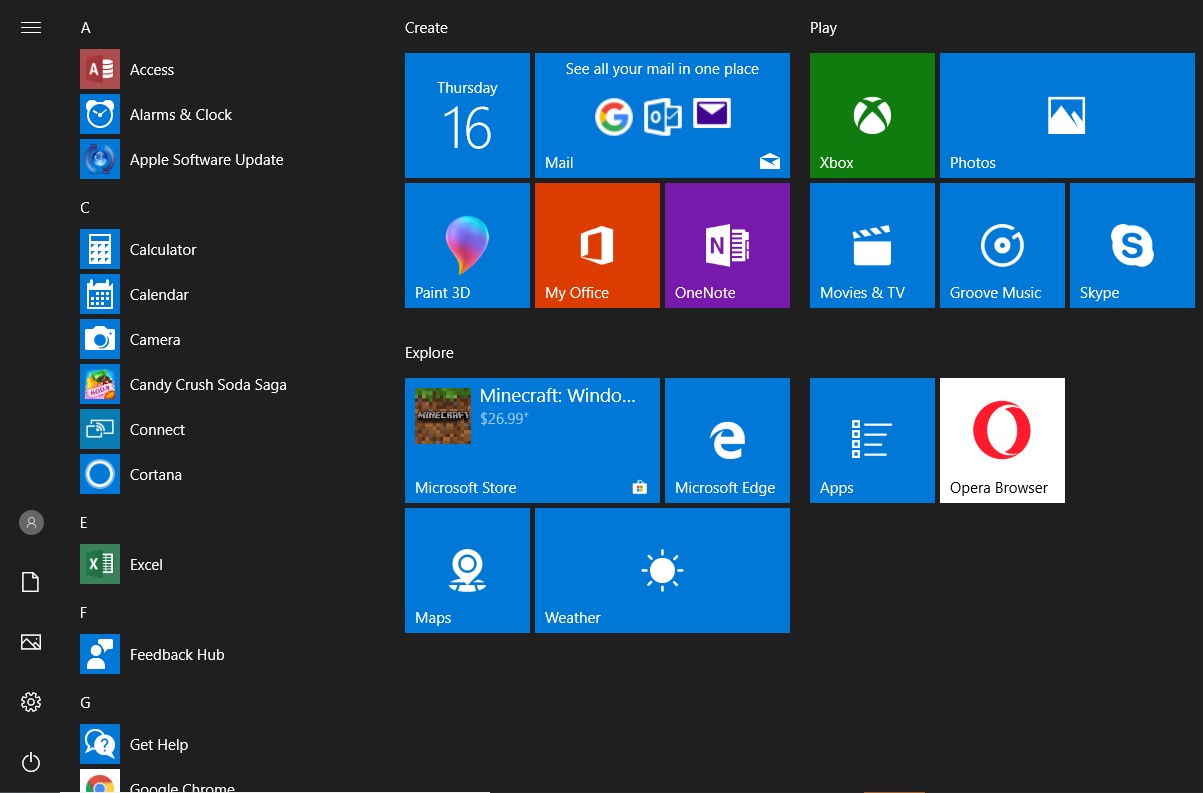
Task: Jump to alphabet index via letter C header
Action: coord(84,207)
